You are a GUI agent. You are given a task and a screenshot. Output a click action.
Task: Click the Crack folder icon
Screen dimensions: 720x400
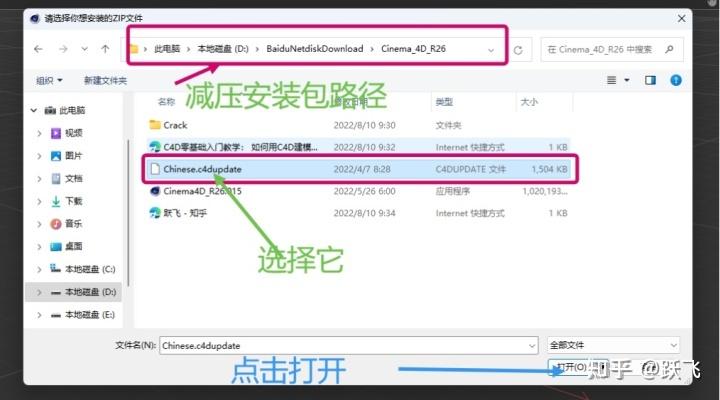[155, 125]
